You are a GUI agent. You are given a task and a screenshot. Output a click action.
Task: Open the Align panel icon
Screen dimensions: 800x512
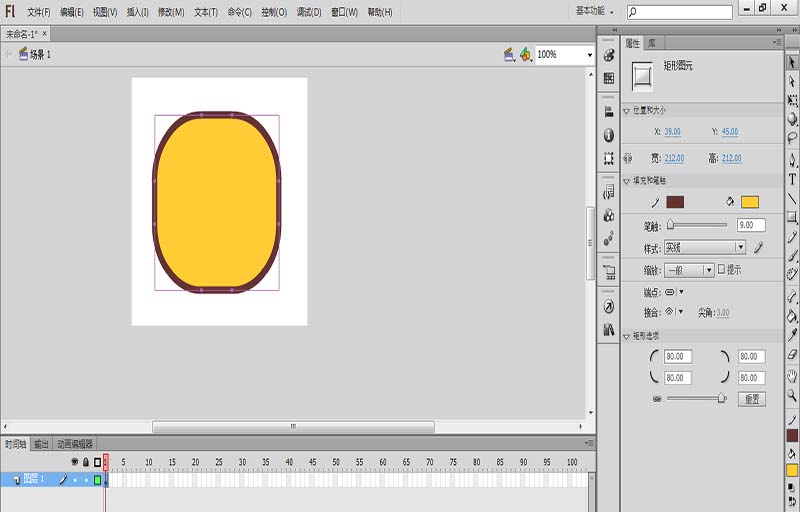609,112
